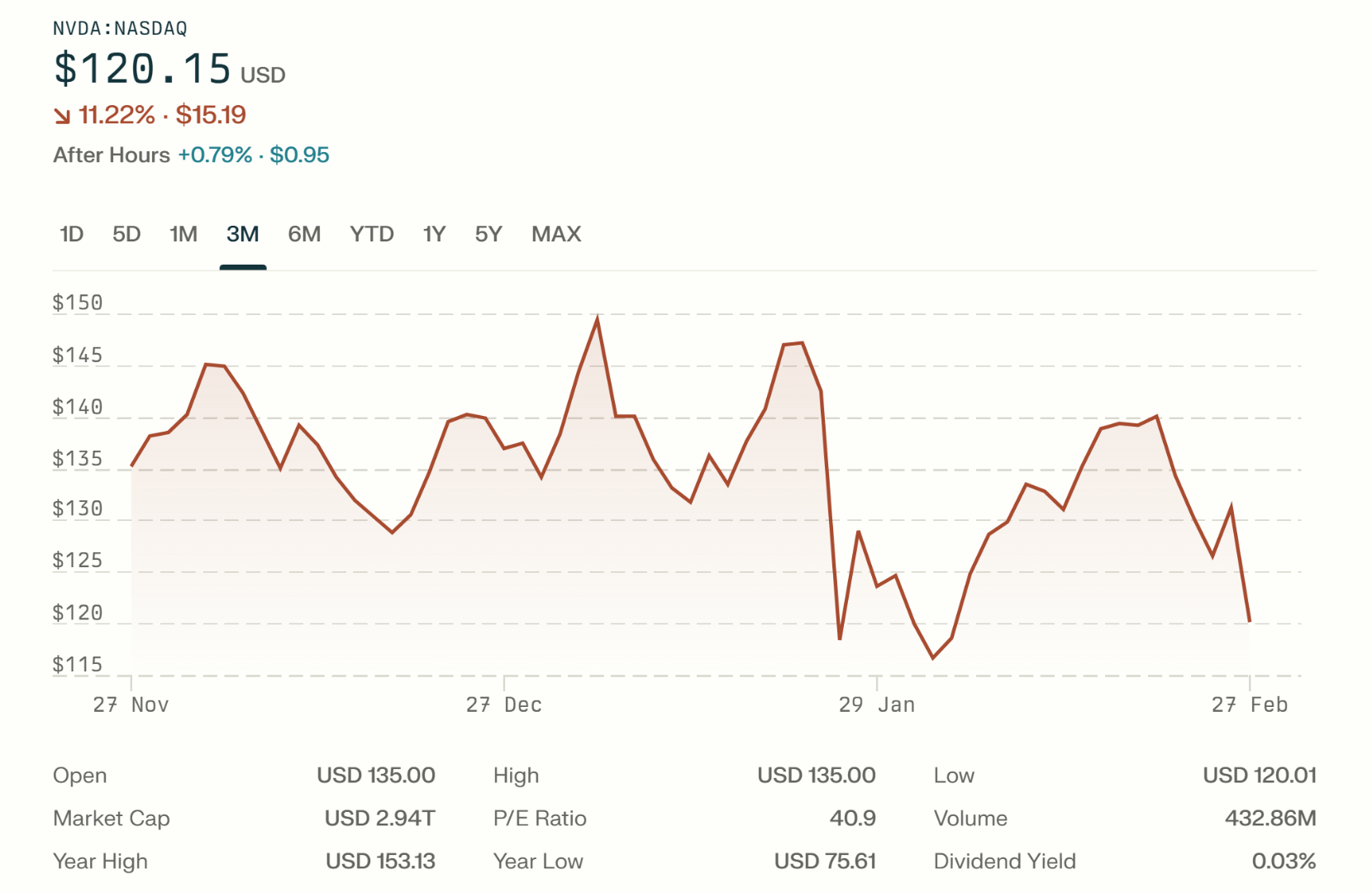Click the Year High value USD 153.13
Viewport: 1372px width, 893px height.
[x=380, y=862]
